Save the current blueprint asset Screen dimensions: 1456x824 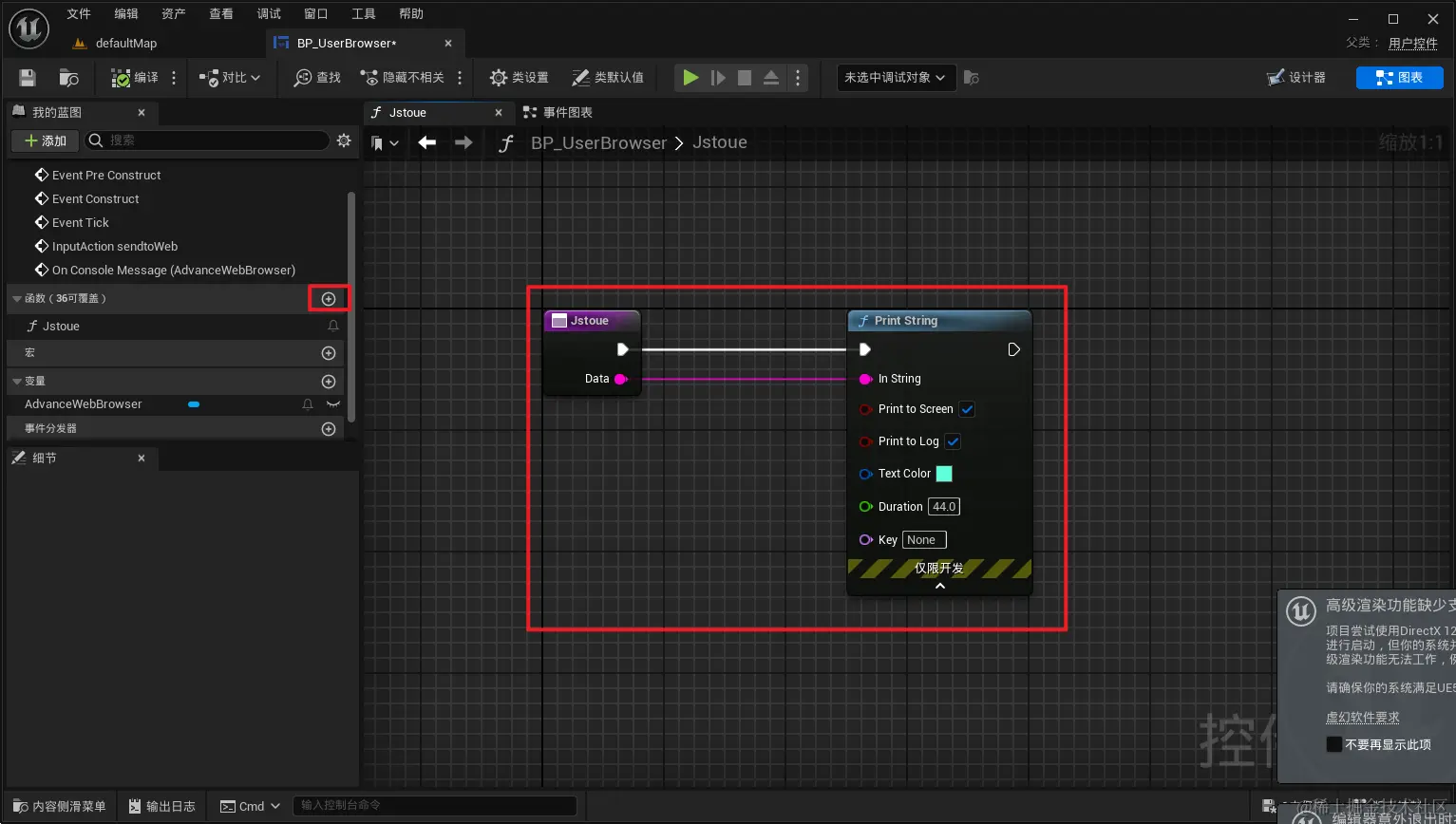click(x=27, y=77)
